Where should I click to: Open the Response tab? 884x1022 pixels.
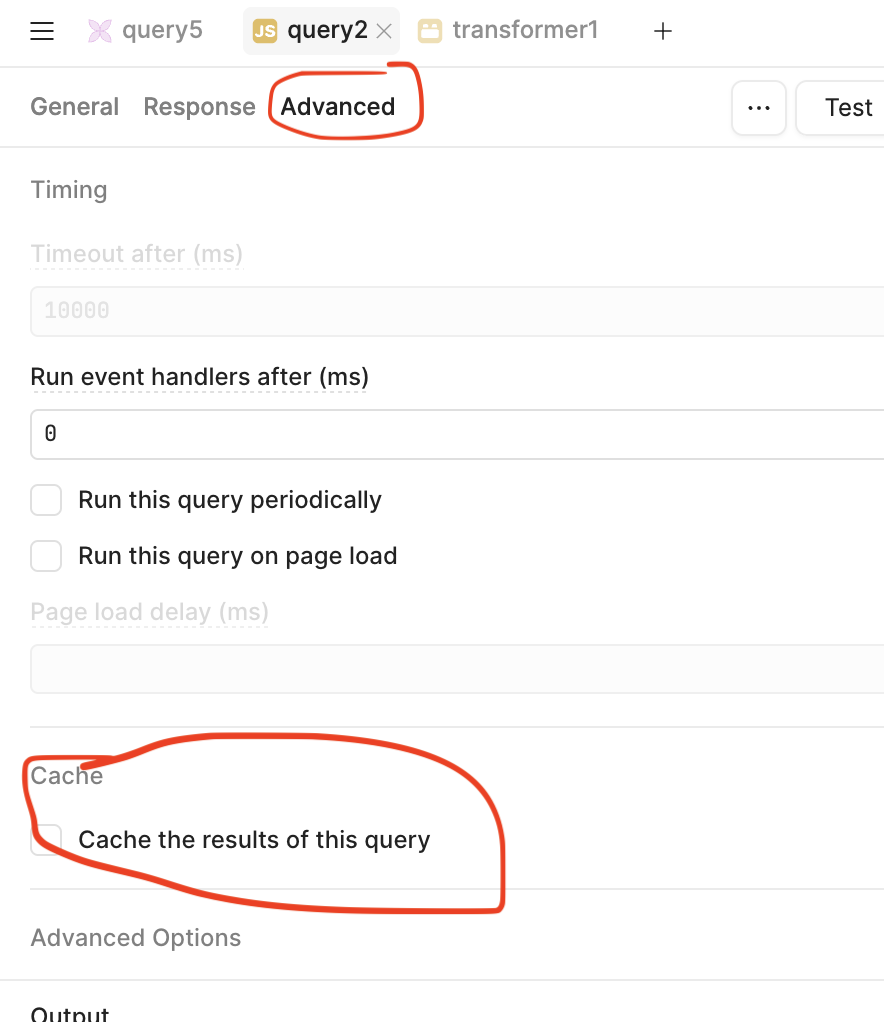click(x=200, y=107)
